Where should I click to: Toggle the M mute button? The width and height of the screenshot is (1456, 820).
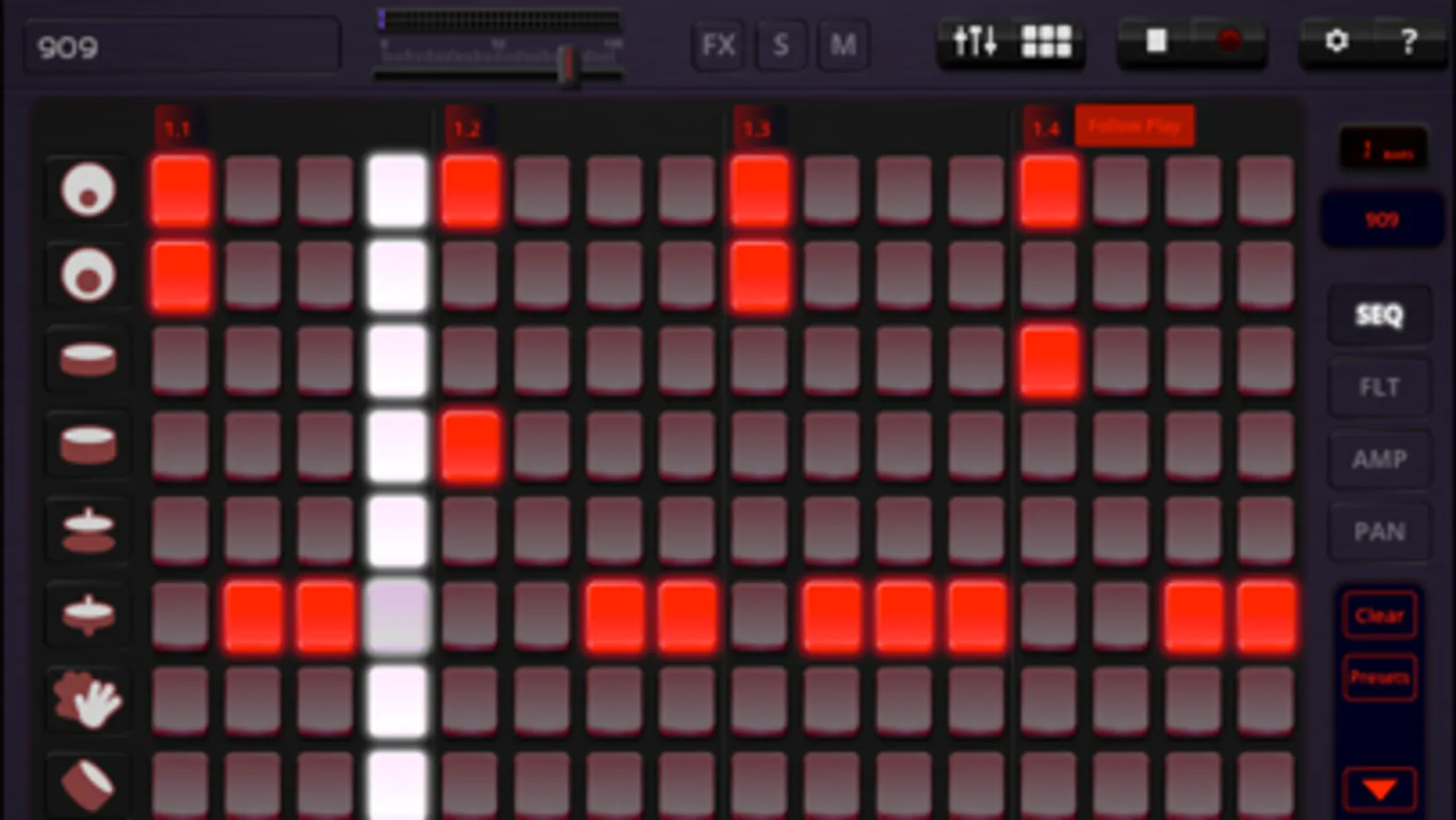click(x=843, y=45)
